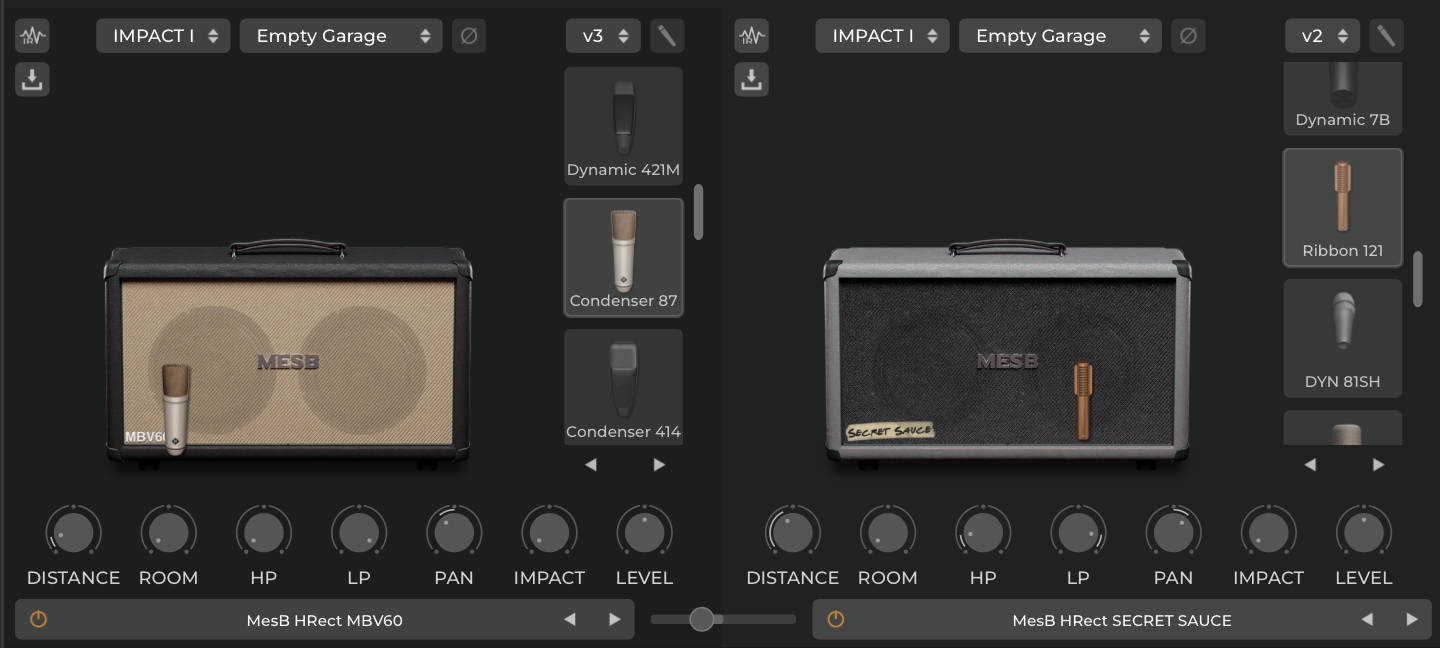Click the left microphone list scrollbar
This screenshot has width=1440, height=648.
[x=698, y=212]
